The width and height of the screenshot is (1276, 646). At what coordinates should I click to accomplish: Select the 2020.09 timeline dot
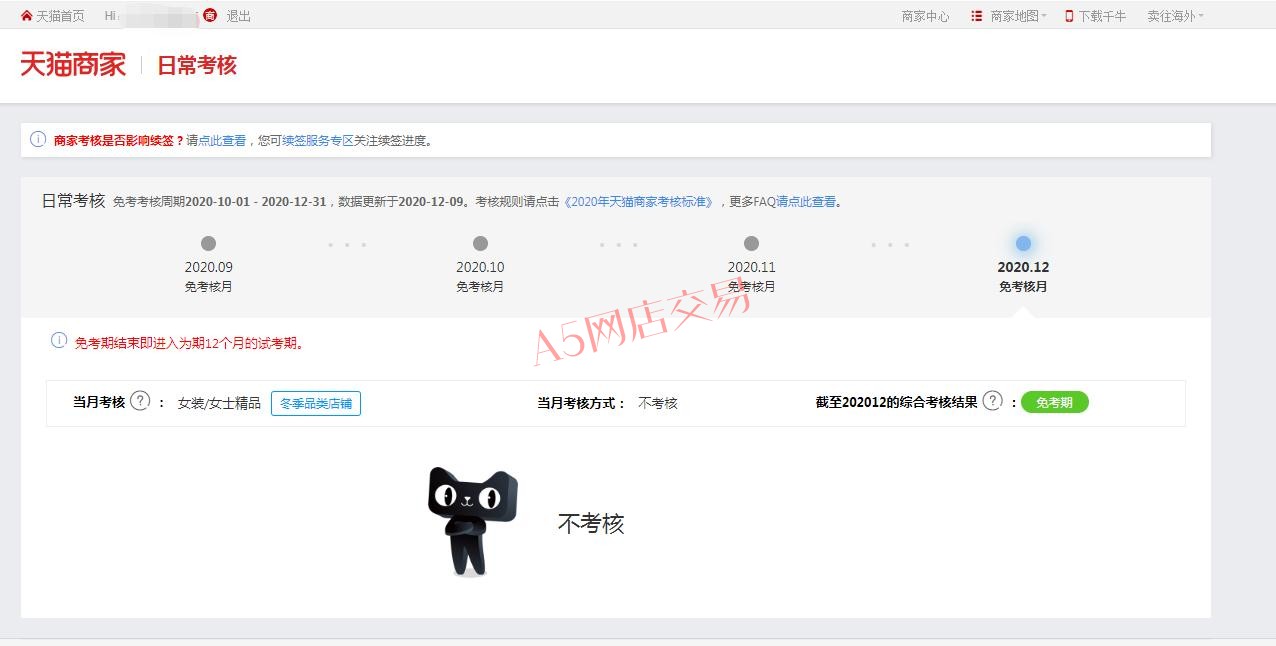click(208, 243)
